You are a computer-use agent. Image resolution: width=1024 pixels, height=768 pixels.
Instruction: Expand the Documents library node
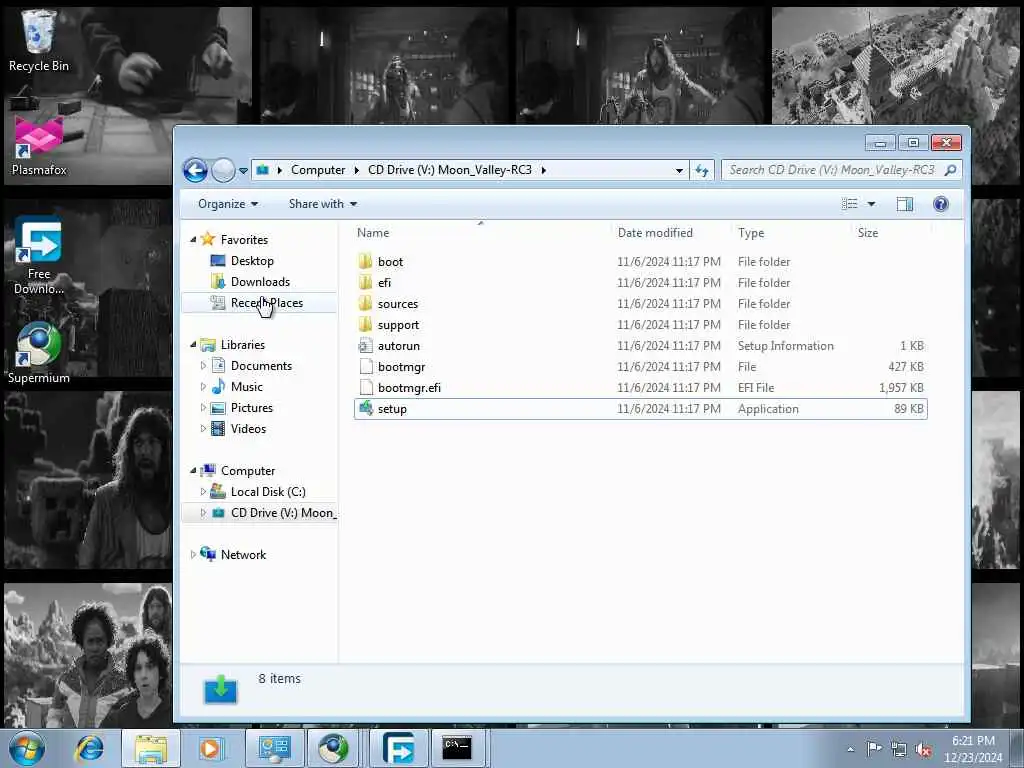[203, 366]
